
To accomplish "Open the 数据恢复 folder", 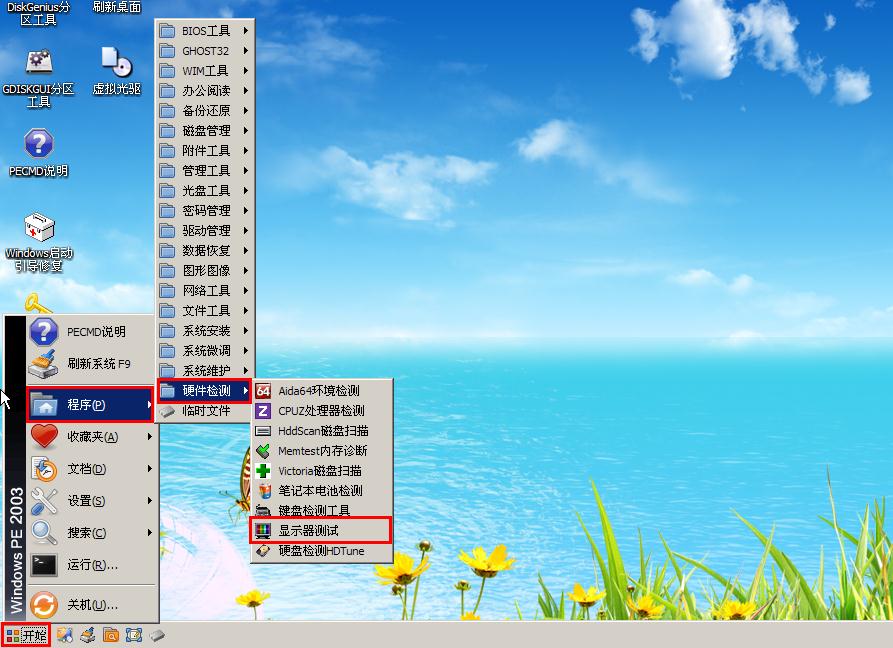I will [x=204, y=251].
